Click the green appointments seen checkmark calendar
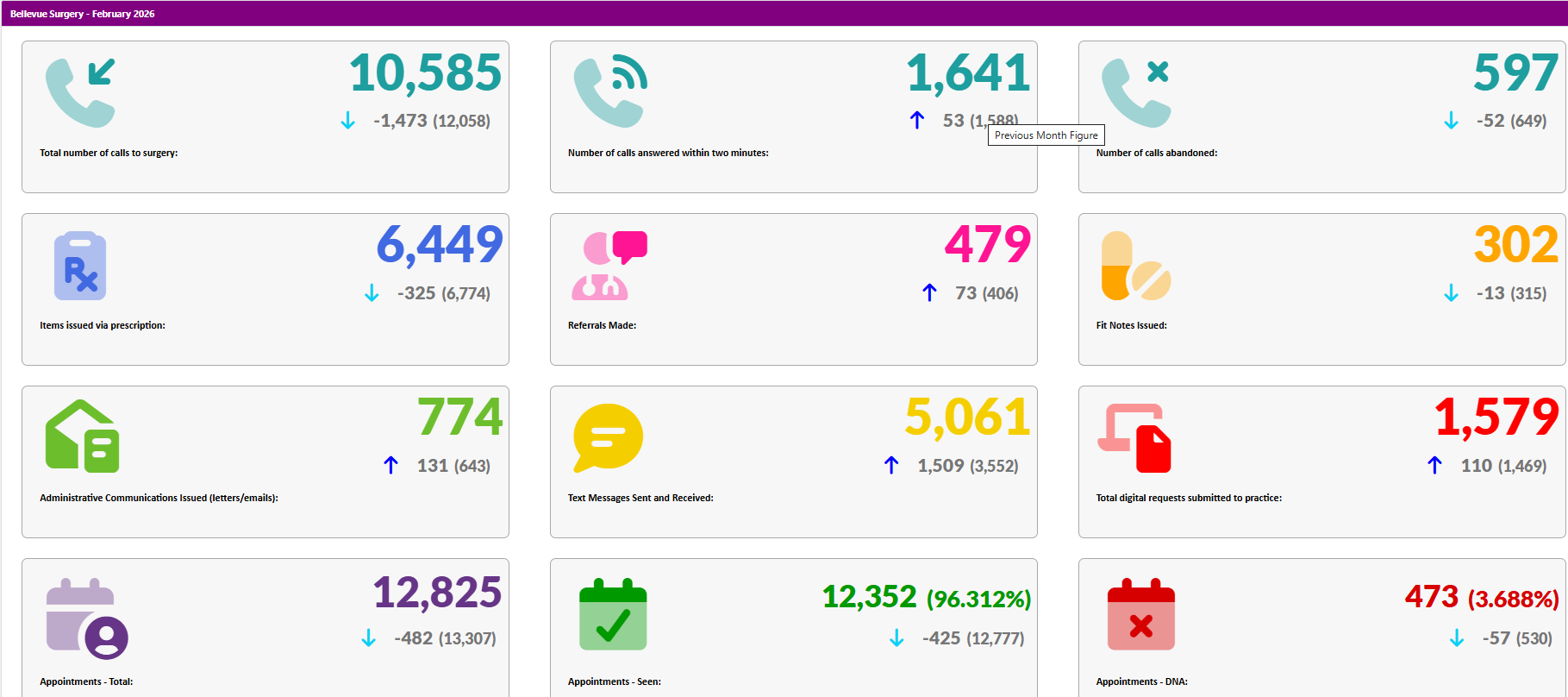1568x697 pixels. click(x=613, y=615)
